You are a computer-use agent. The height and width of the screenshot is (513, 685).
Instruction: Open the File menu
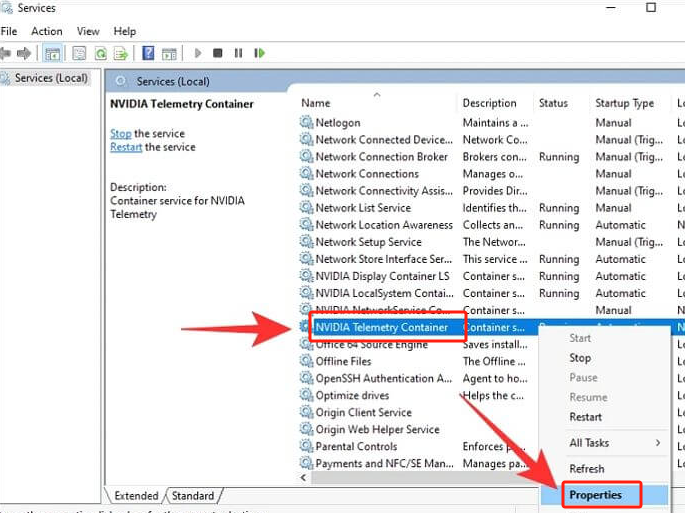coord(9,31)
